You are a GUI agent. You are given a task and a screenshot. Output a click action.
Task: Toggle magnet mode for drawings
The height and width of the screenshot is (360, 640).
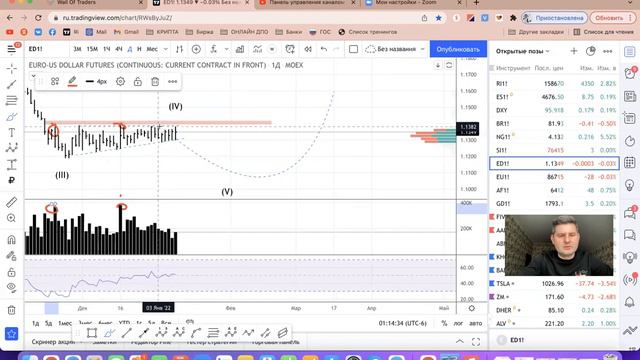(x=11, y=240)
